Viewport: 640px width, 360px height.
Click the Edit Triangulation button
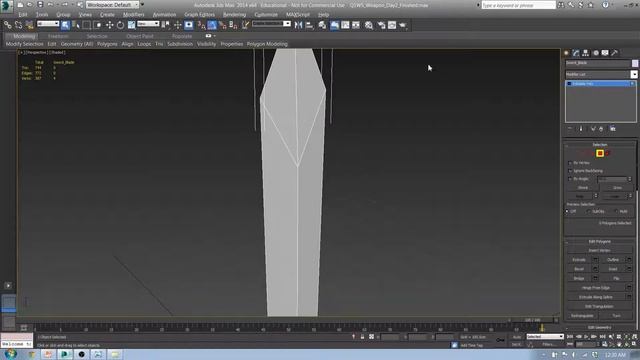(599, 307)
